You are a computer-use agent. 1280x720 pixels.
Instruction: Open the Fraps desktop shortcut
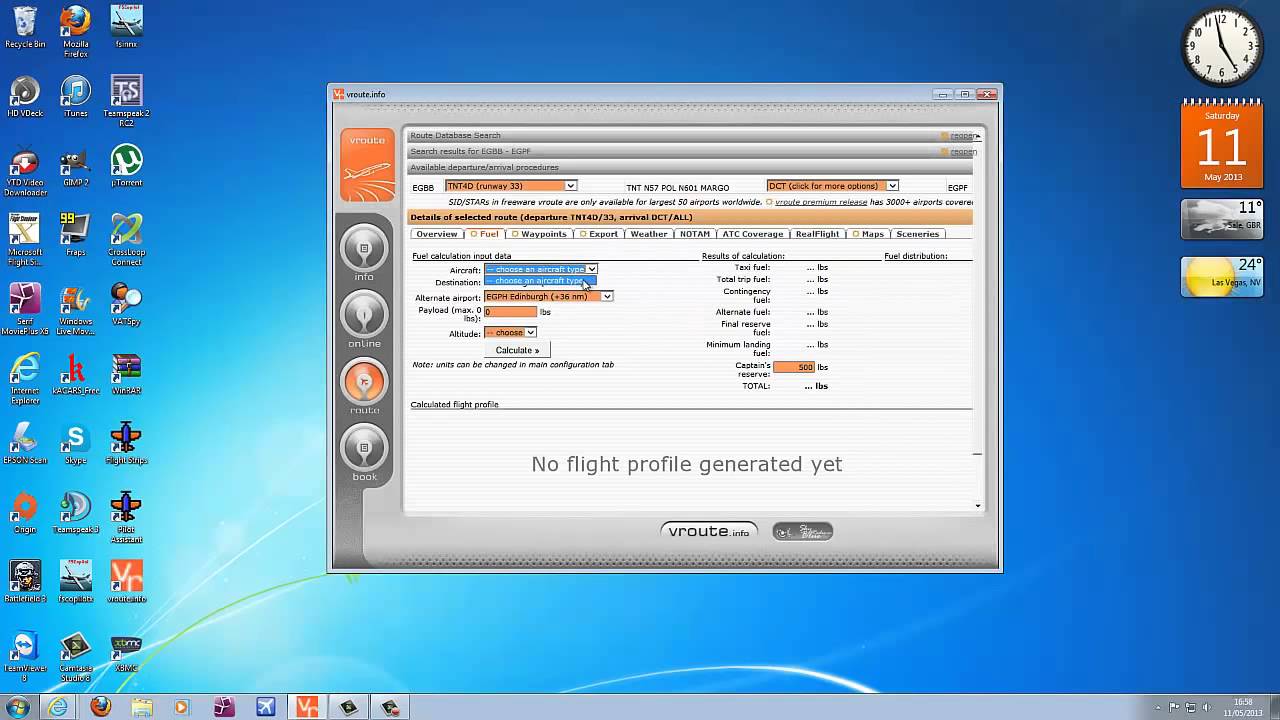point(75,236)
